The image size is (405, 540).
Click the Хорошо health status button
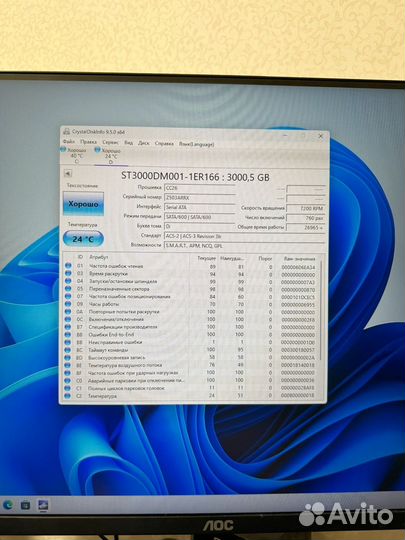[x=83, y=204]
